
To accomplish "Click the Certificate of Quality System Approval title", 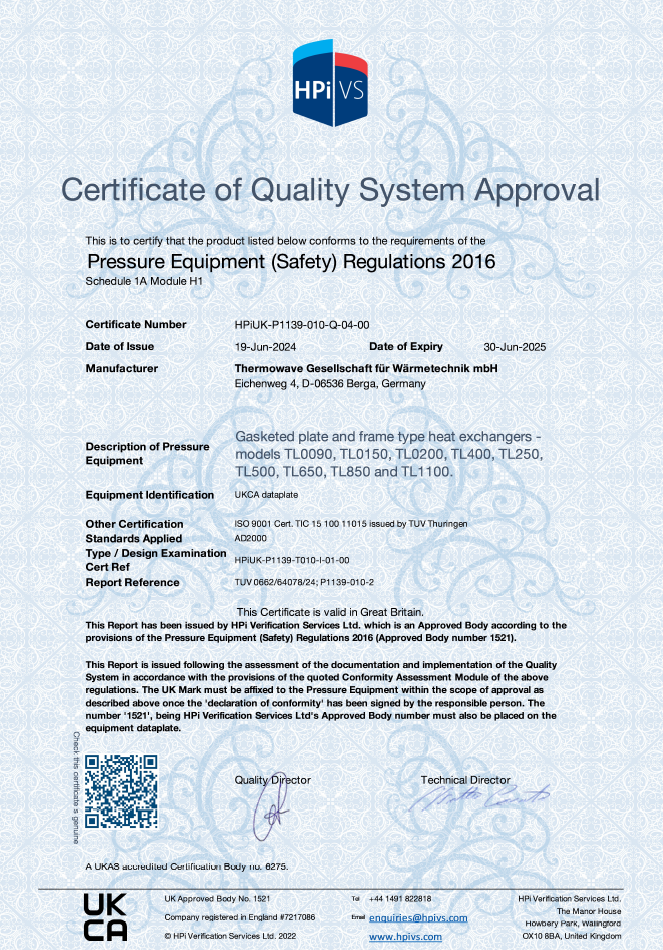I will coord(331,189).
